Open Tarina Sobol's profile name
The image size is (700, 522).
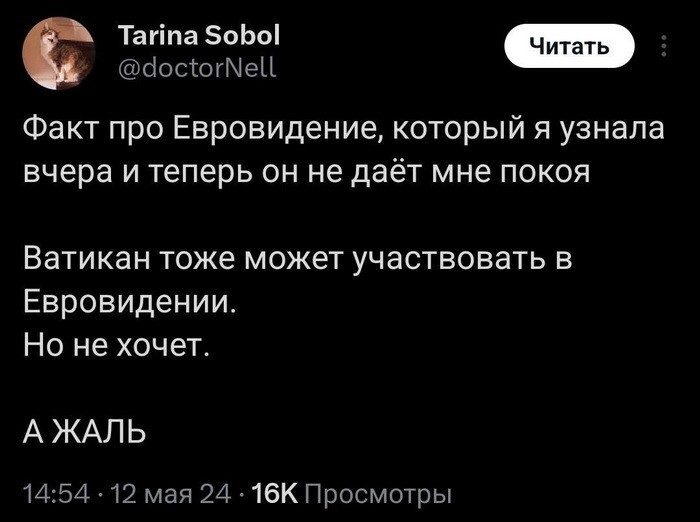tap(200, 38)
